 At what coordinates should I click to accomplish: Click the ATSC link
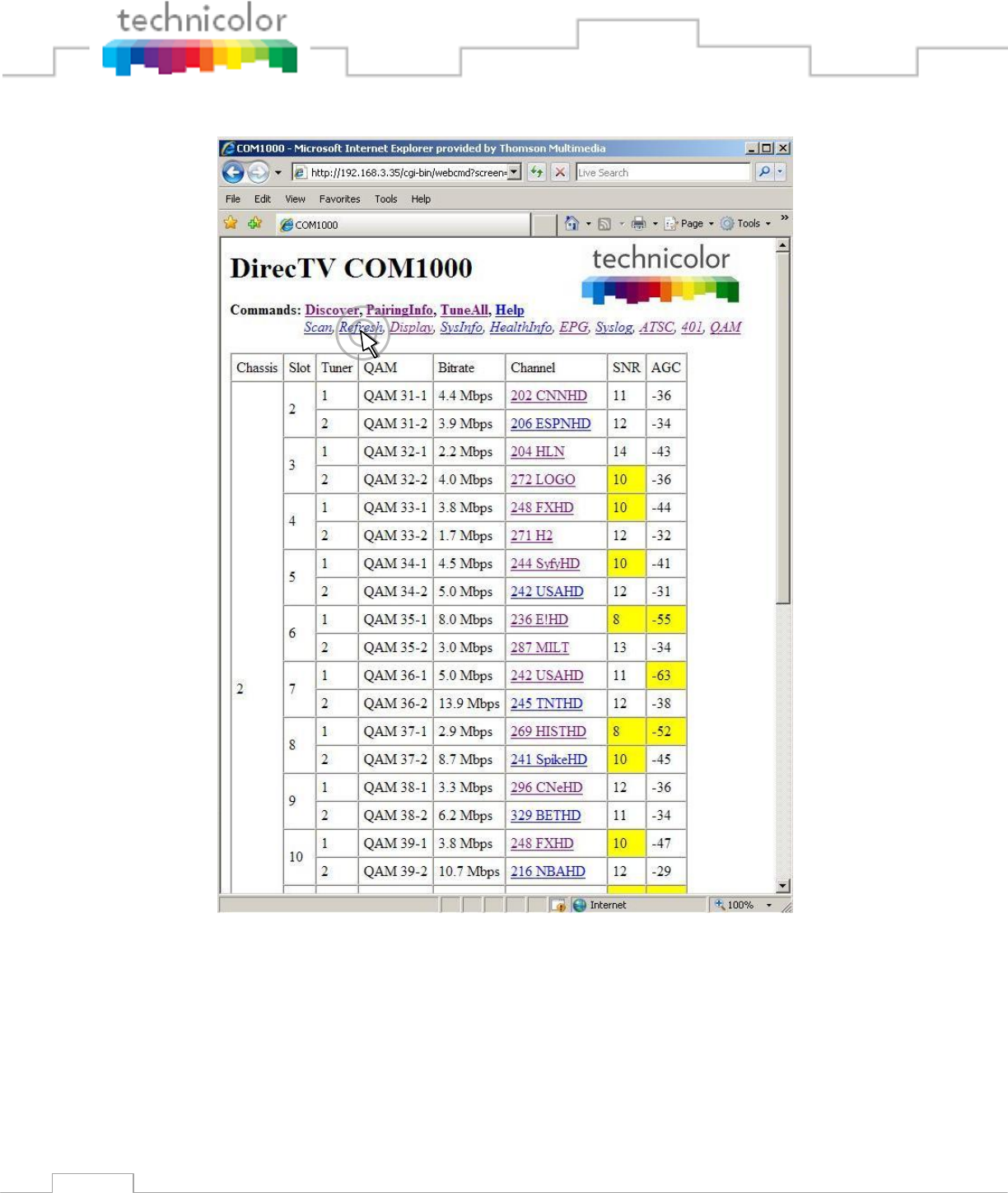coord(656,328)
